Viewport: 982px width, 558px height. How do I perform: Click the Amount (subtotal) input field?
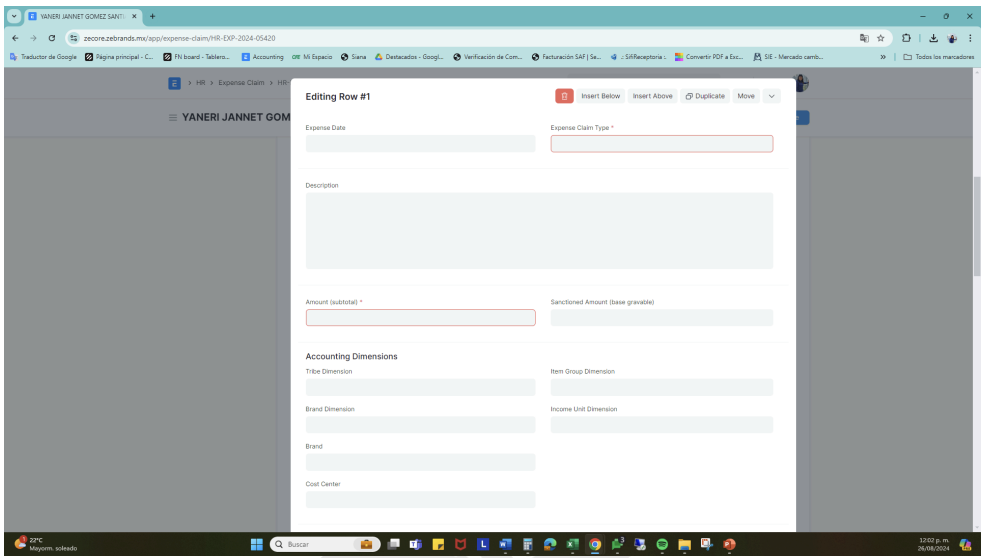[420, 318]
